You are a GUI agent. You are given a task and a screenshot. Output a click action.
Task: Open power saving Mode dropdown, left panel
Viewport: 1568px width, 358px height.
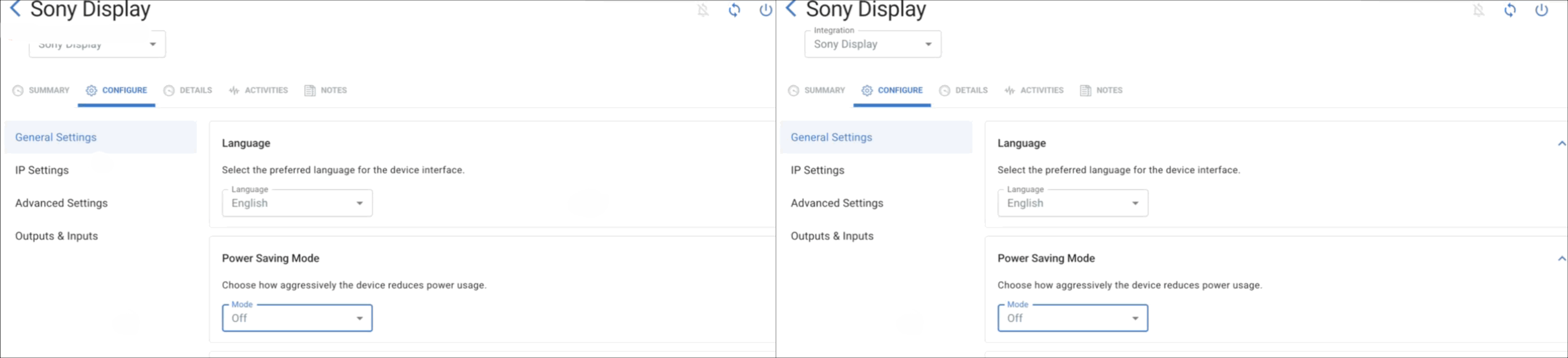coord(297,318)
